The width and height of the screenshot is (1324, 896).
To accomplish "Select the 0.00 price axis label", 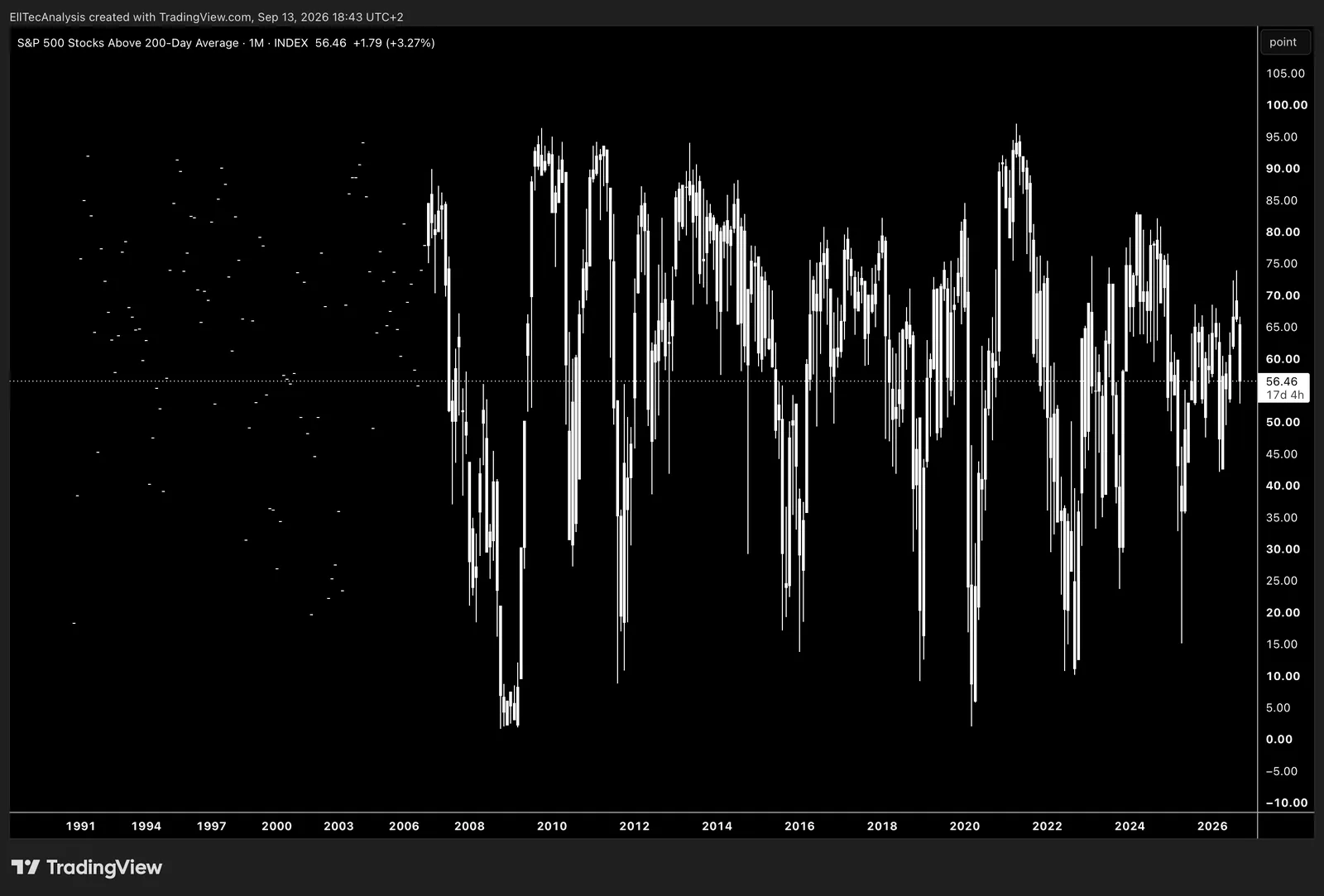I will coord(1279,740).
